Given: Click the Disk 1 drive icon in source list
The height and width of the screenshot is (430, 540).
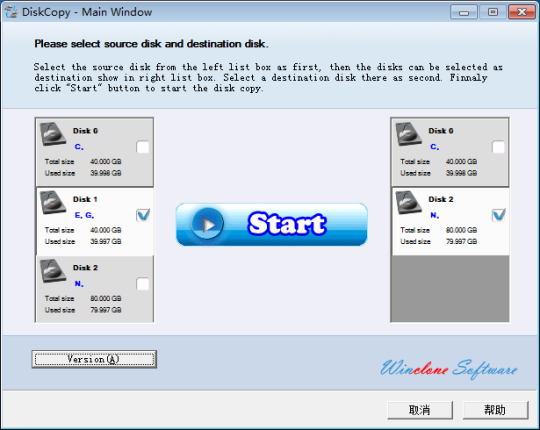Looking at the screenshot, I should click(53, 203).
